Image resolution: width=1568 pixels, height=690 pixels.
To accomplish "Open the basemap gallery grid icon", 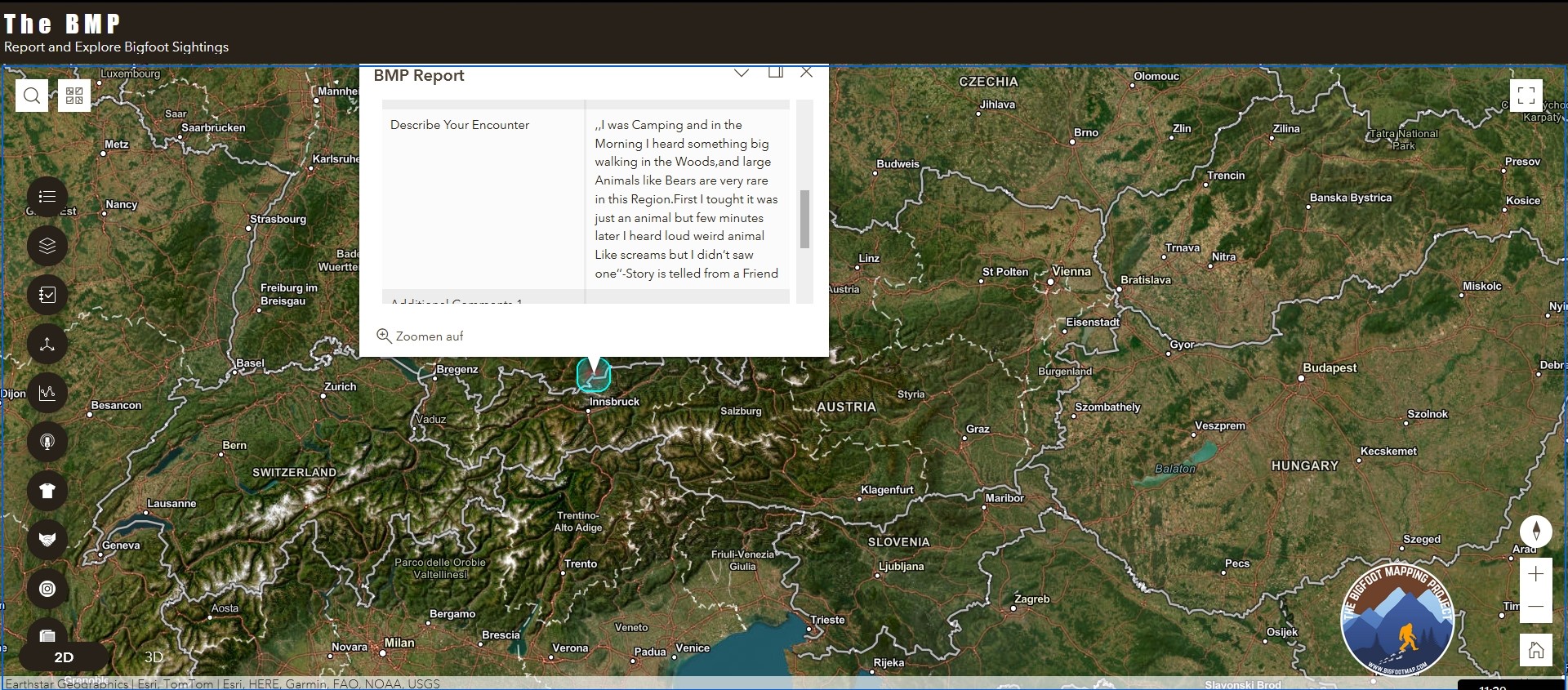I will click(74, 96).
